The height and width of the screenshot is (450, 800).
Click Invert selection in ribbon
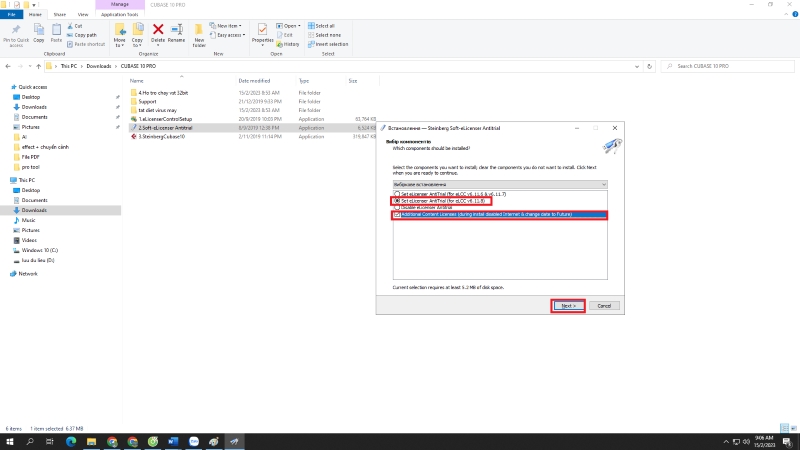(328, 44)
